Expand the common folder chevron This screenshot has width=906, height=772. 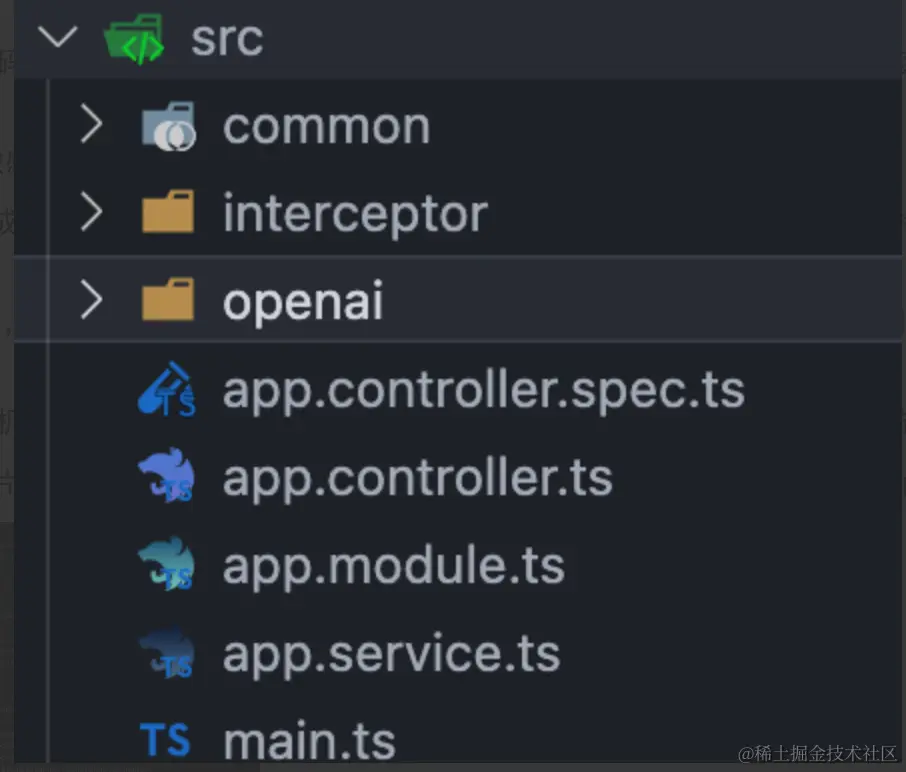(91, 124)
